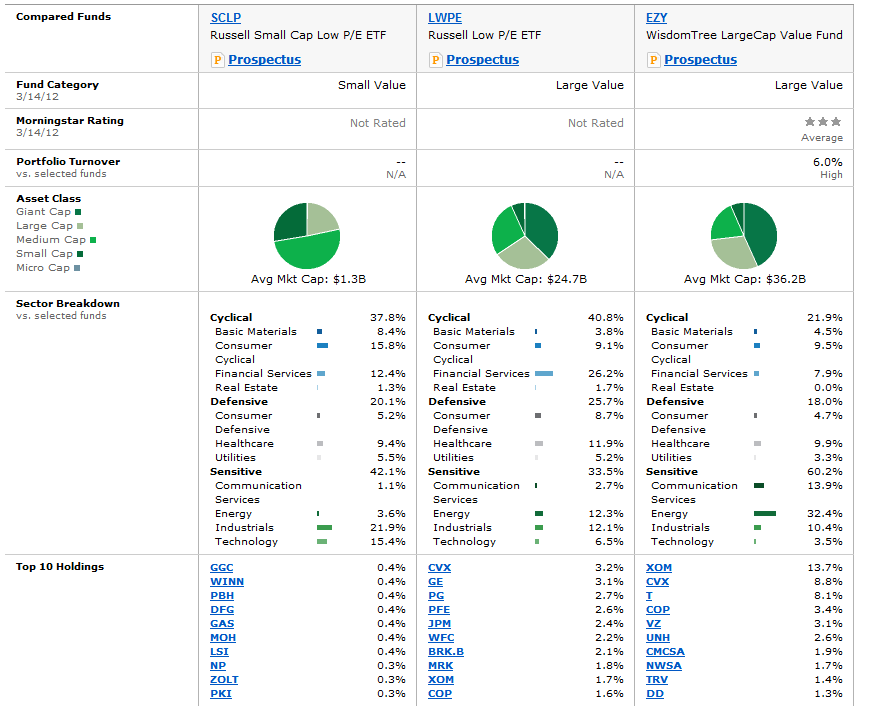Image resolution: width=873 pixels, height=717 pixels.
Task: Open T holding link under EZY
Action: coord(649,596)
